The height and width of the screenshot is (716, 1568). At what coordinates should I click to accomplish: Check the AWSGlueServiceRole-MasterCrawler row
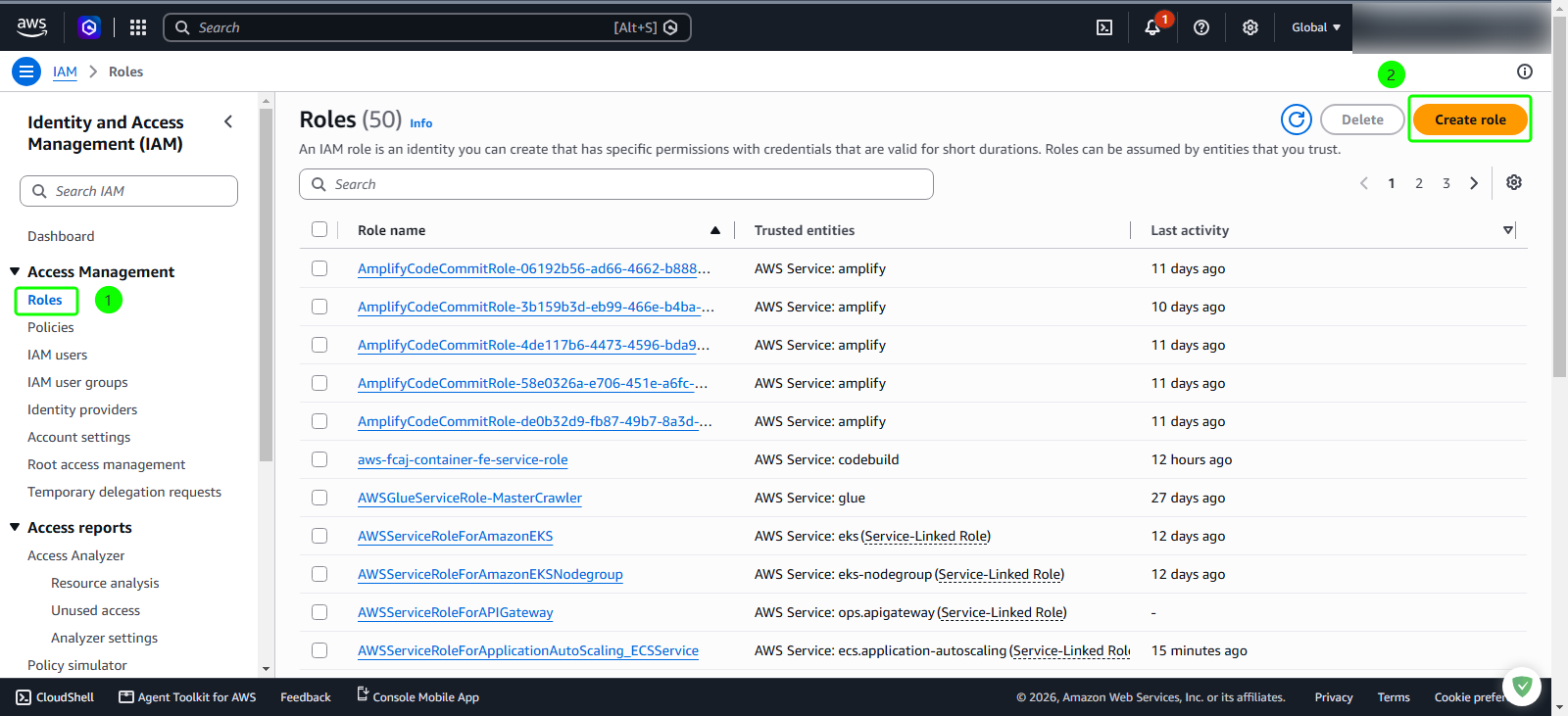(x=319, y=498)
